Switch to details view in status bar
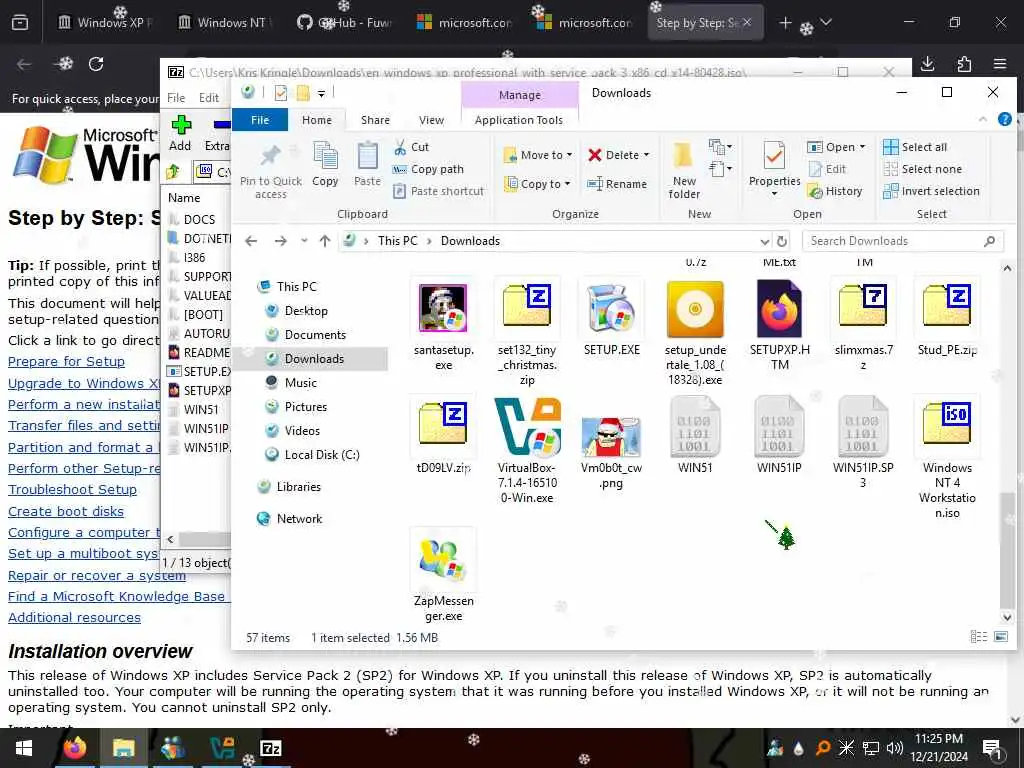1024x768 pixels. click(x=978, y=637)
